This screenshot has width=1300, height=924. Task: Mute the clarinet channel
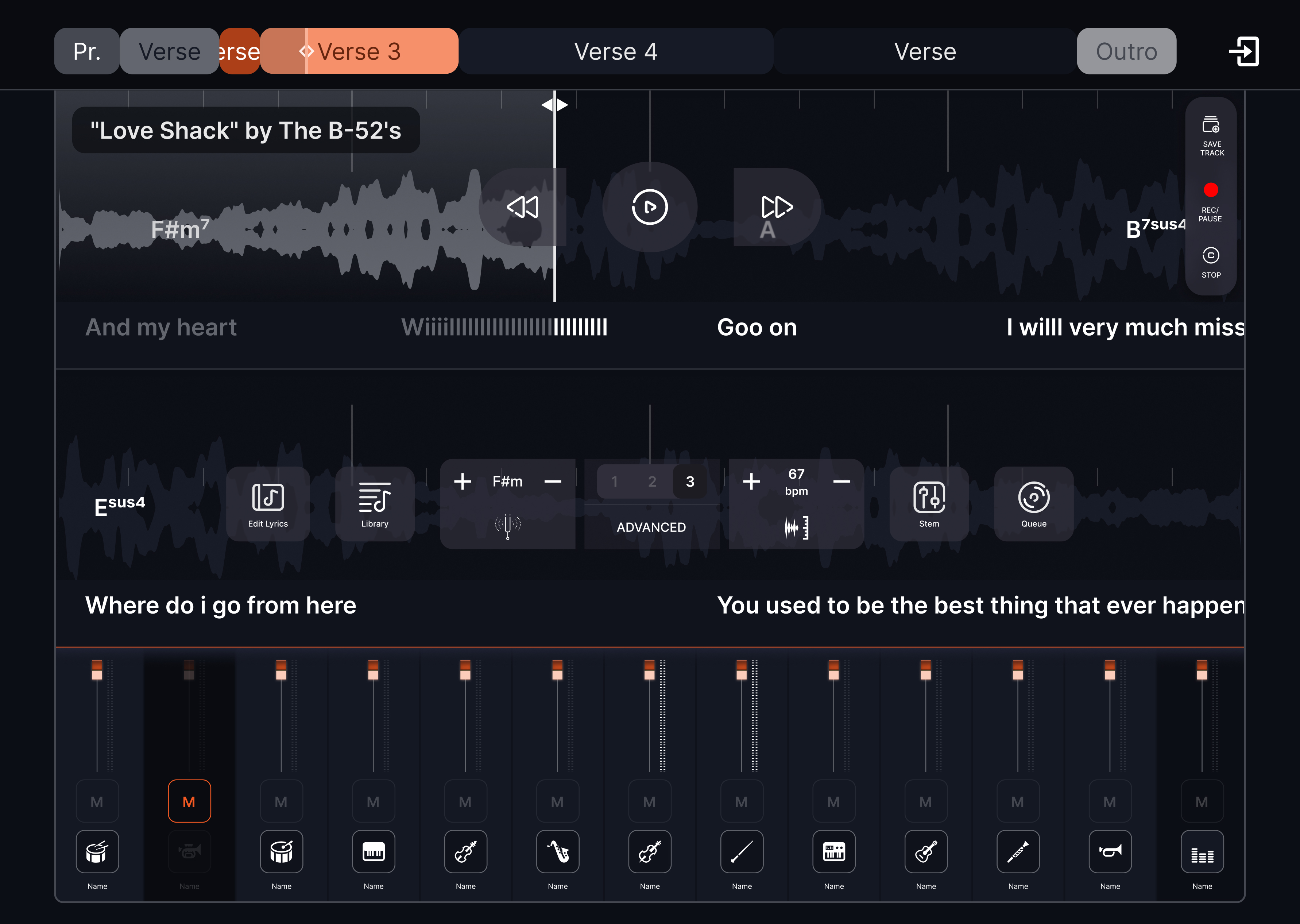point(1018,801)
